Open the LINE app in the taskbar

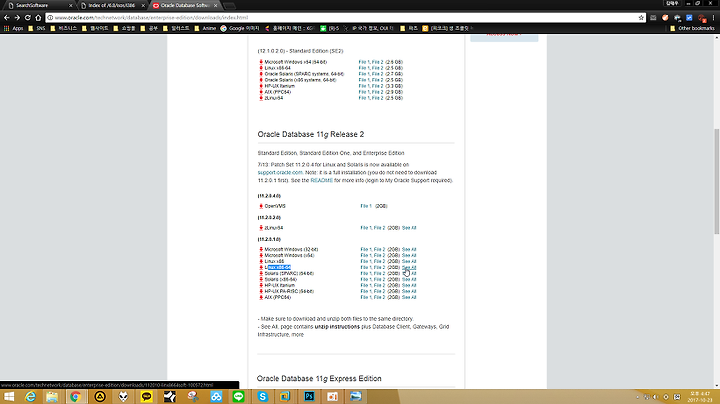[238, 397]
